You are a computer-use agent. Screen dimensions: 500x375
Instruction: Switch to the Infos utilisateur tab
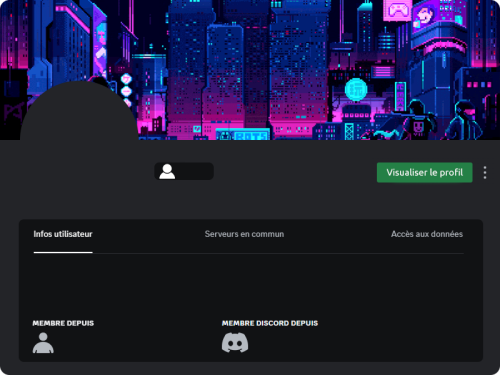pyautogui.click(x=63, y=234)
